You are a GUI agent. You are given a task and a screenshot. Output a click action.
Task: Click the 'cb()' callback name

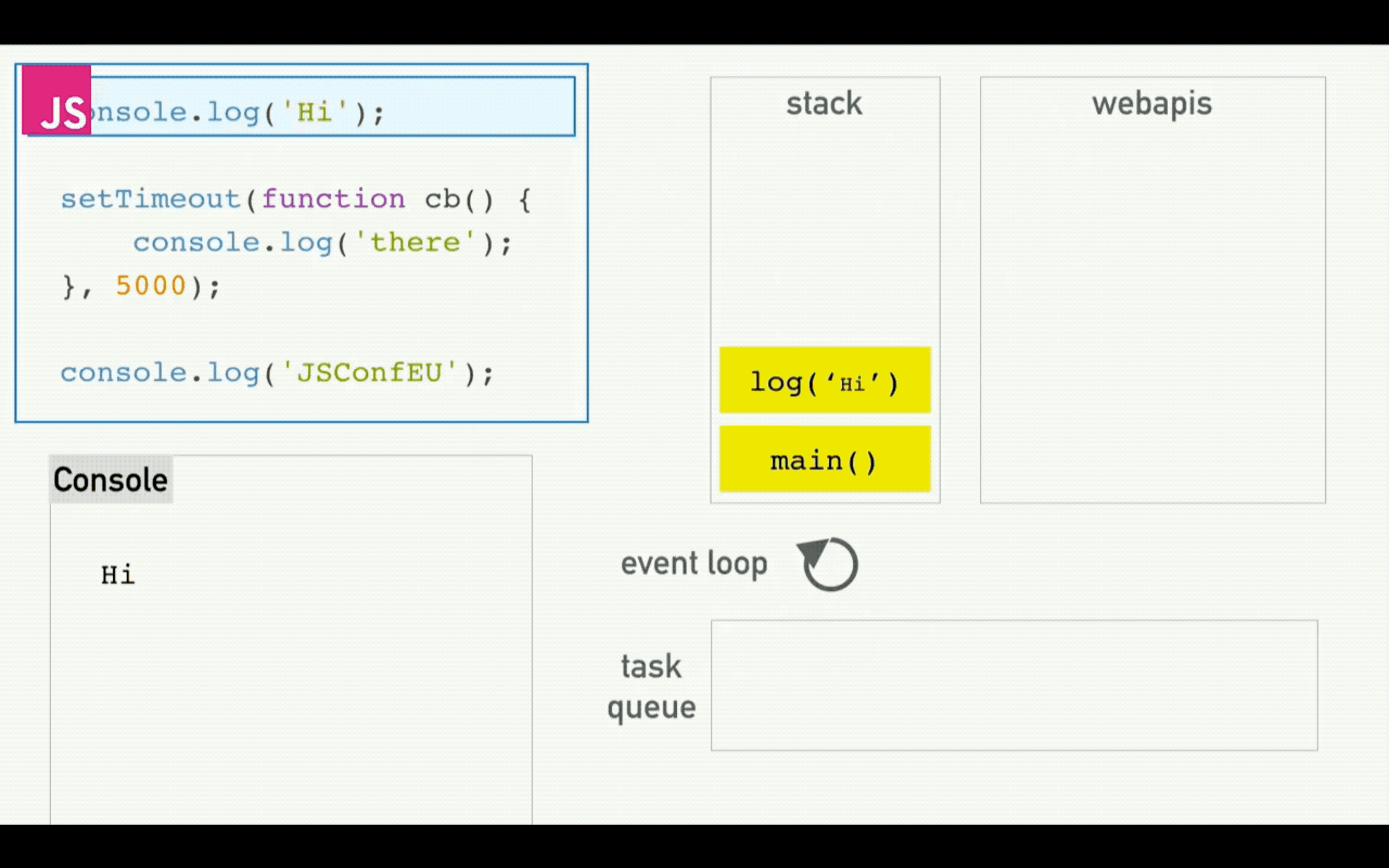tap(458, 199)
